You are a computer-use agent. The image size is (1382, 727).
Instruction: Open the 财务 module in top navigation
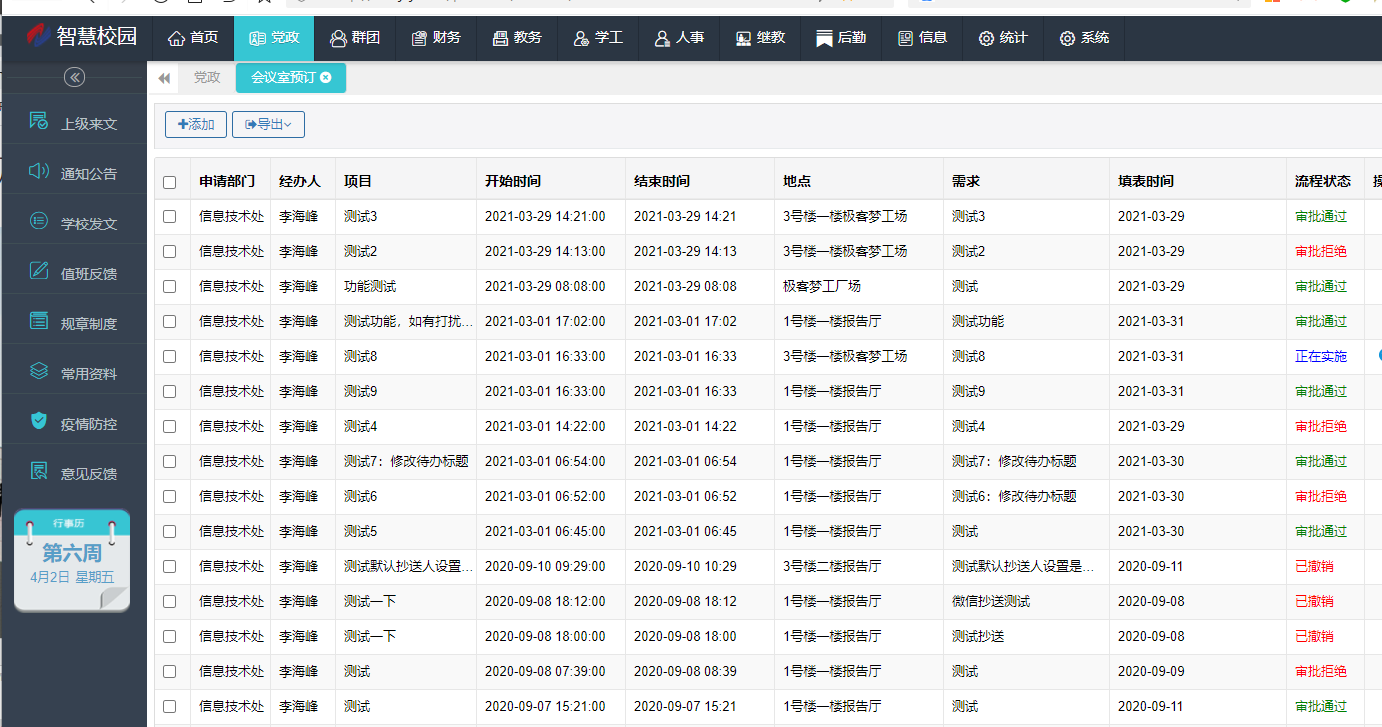click(435, 38)
